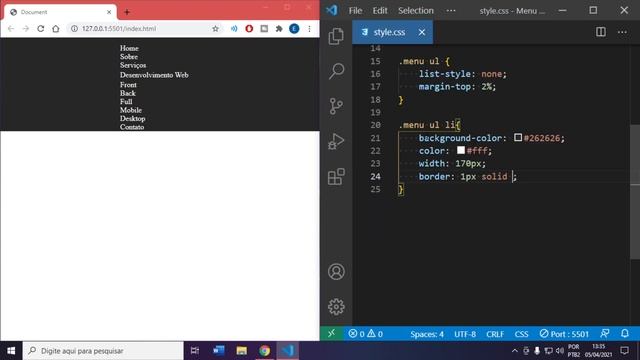Click the #262626 color swatch
Viewport: 640px width, 360px height.
point(518,138)
